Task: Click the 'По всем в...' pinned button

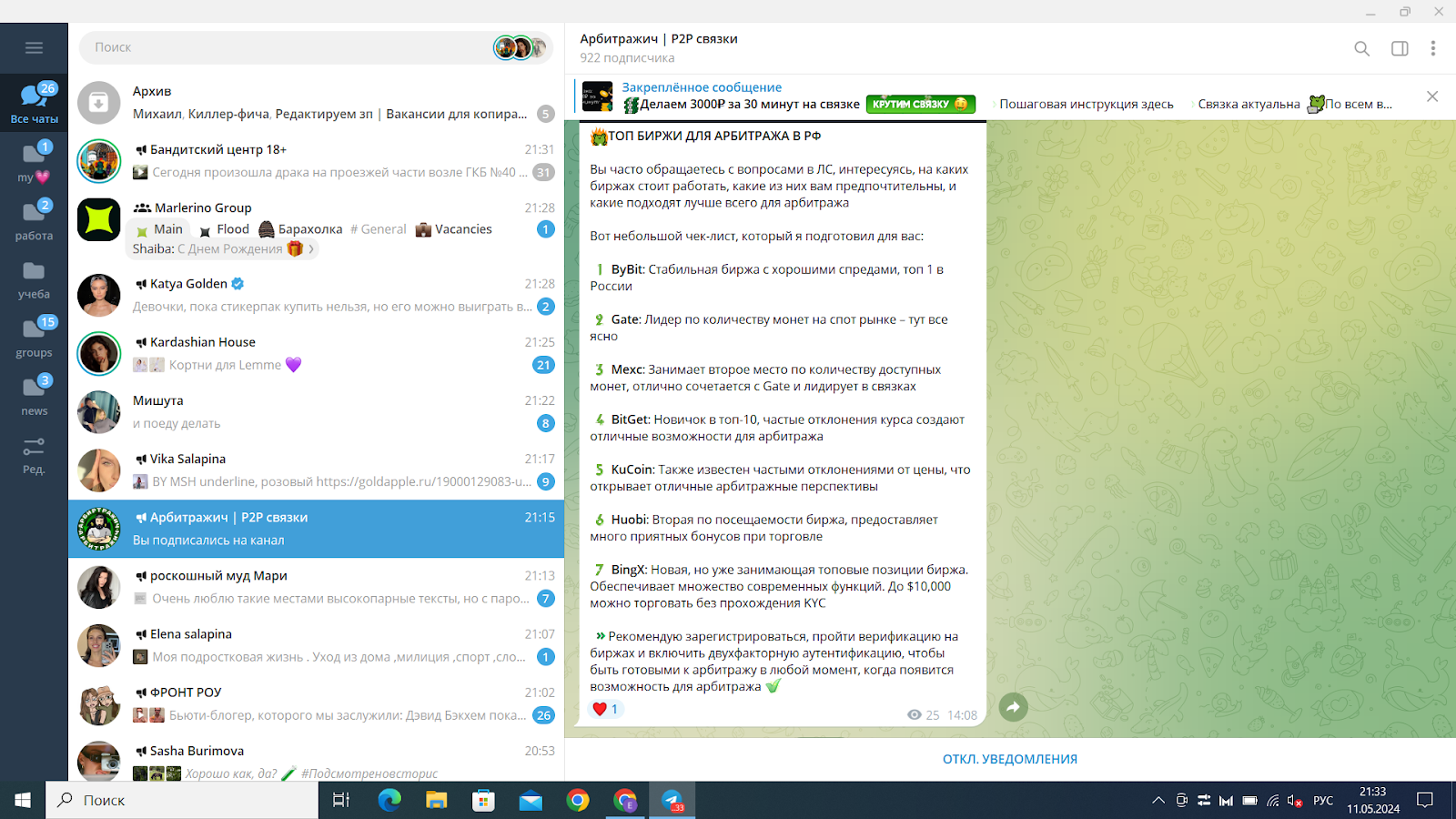Action: (x=1358, y=104)
